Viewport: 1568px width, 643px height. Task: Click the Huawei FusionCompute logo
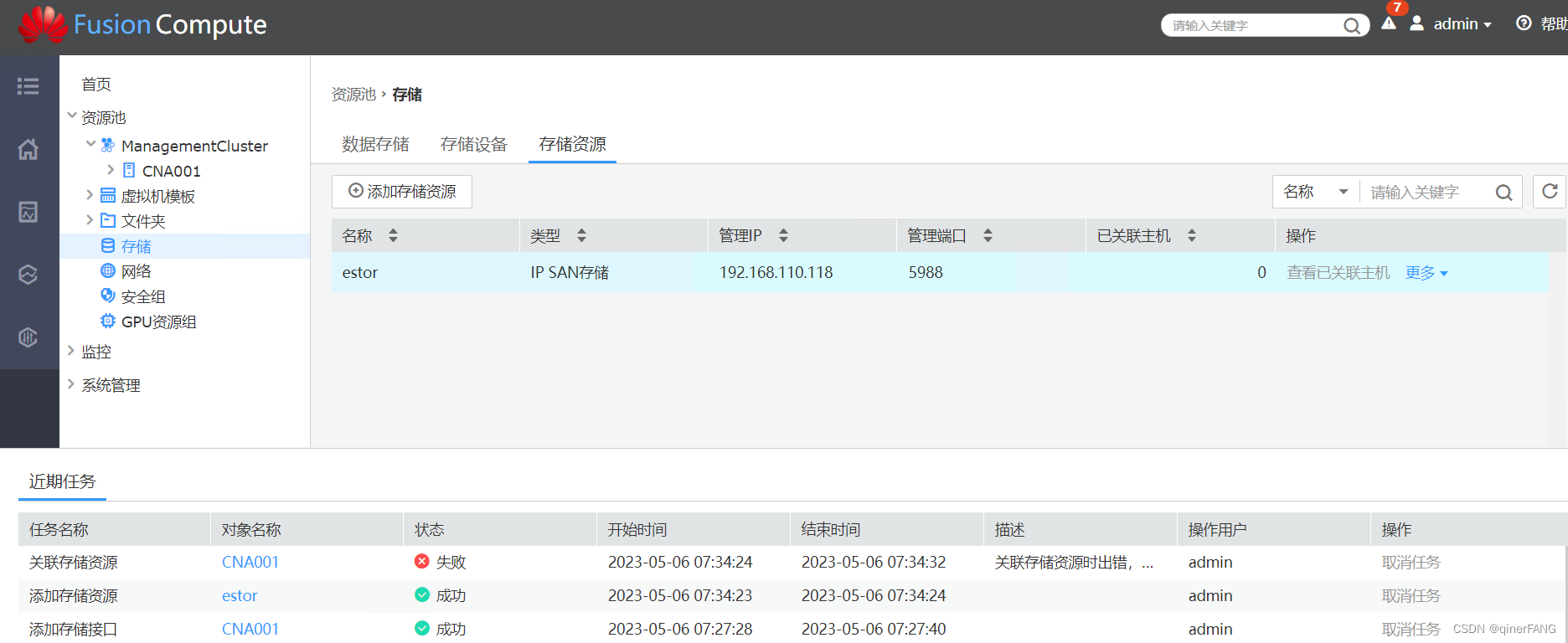coord(142,25)
